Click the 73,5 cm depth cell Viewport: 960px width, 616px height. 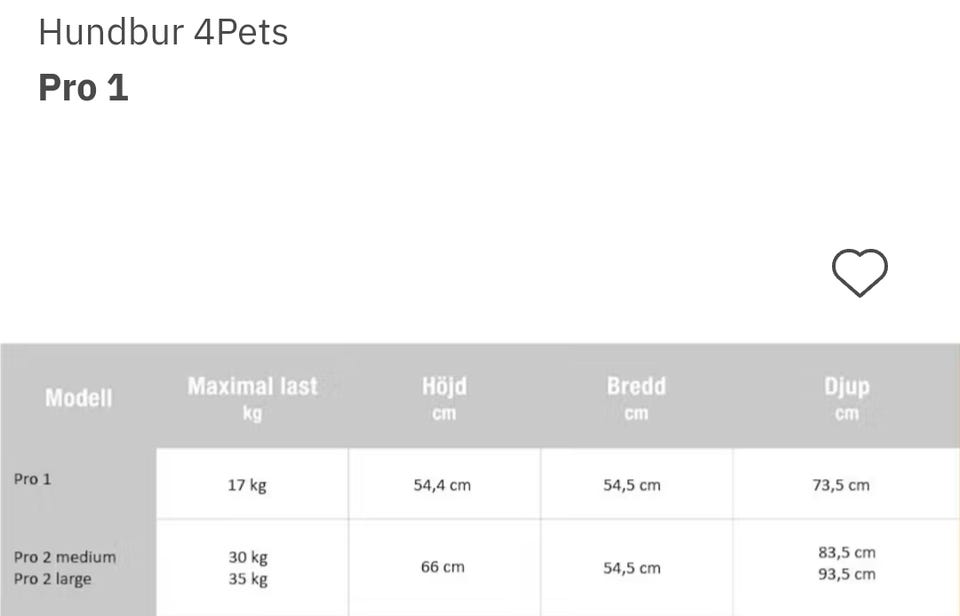coord(841,486)
